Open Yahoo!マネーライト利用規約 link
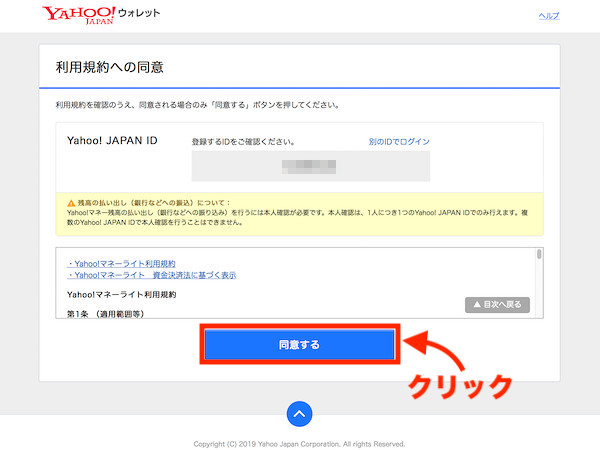 coord(121,264)
